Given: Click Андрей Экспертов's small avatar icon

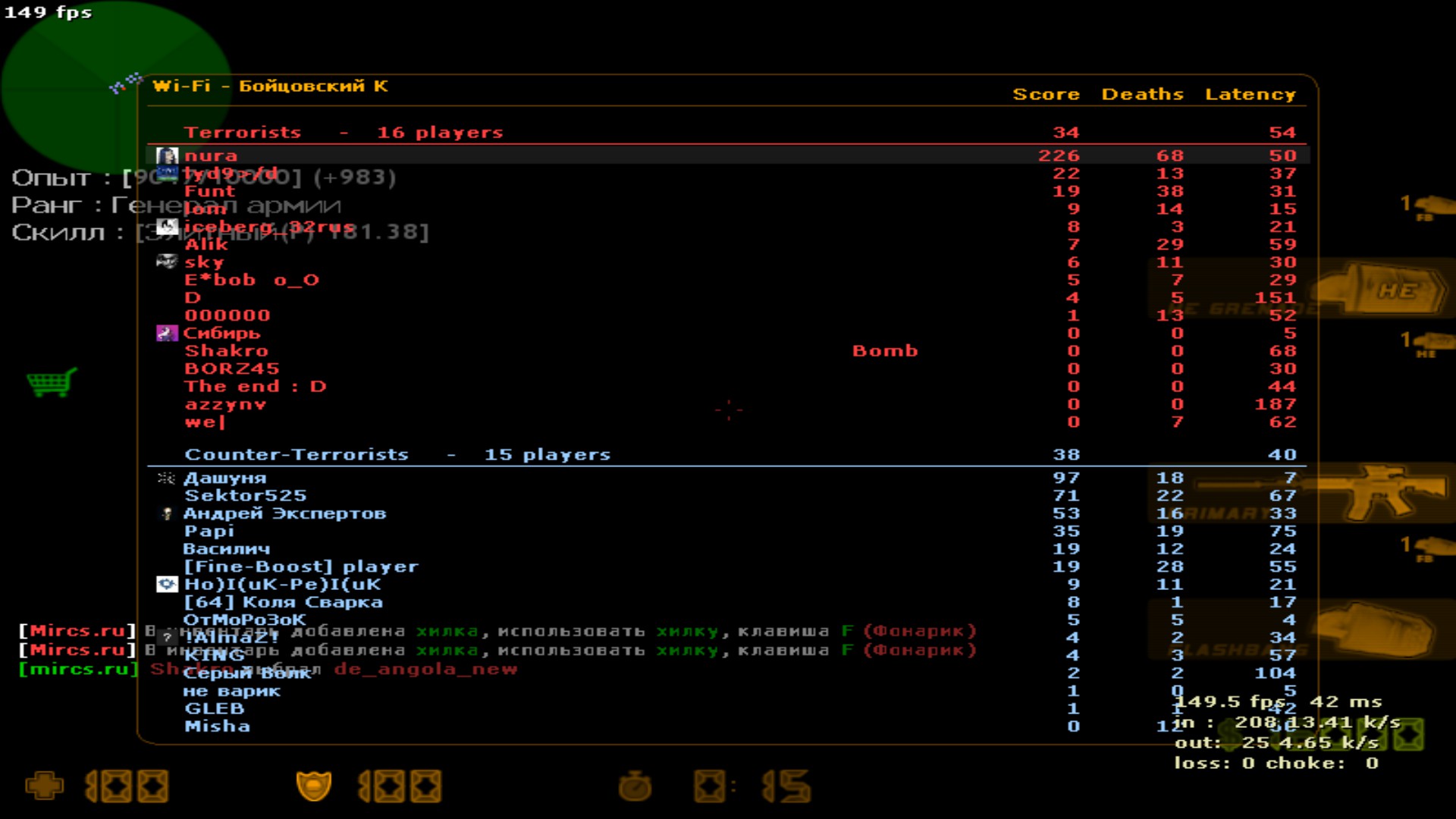Looking at the screenshot, I should pyautogui.click(x=167, y=513).
